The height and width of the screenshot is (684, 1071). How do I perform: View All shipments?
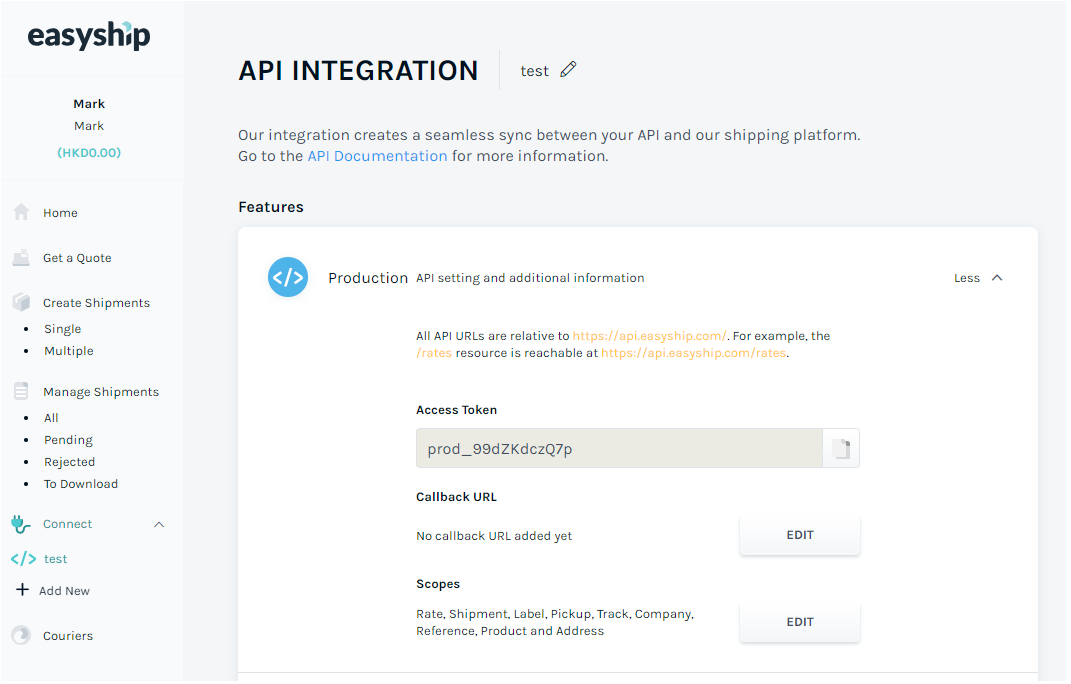click(51, 418)
